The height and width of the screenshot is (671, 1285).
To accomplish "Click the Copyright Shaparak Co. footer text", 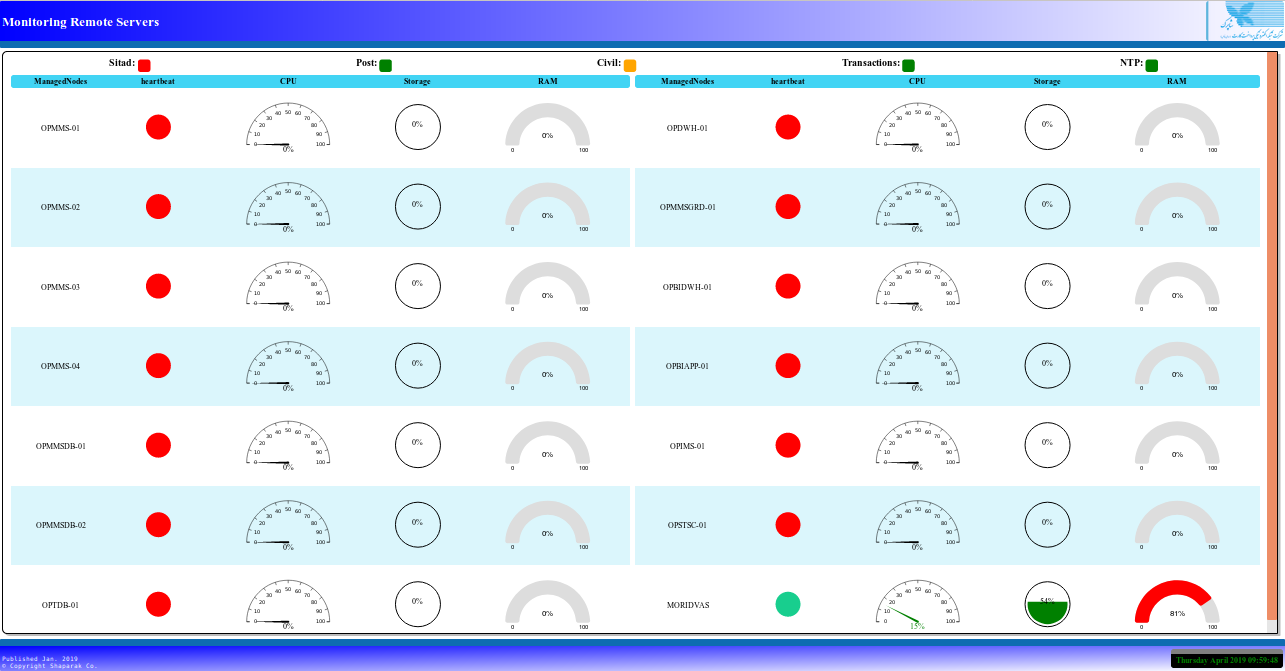I will tap(49, 665).
